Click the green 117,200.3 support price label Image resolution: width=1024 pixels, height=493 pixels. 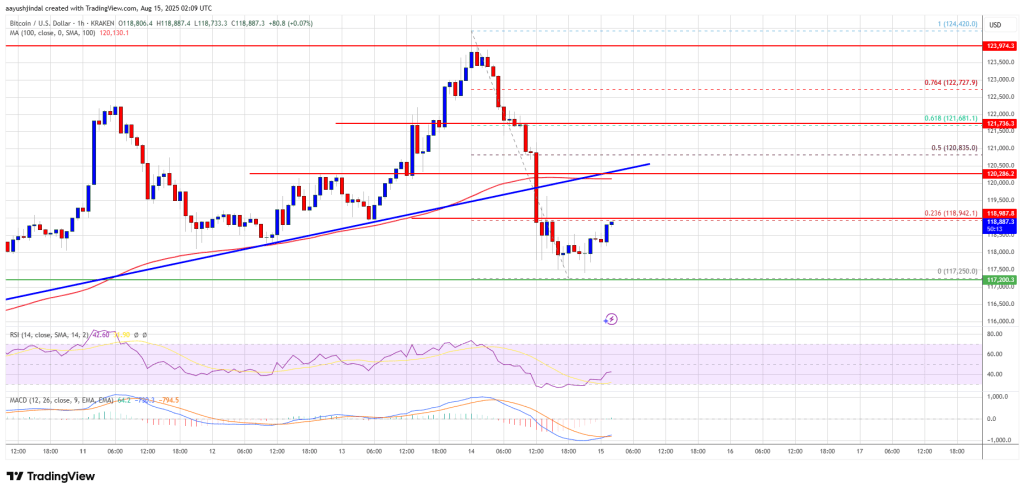coord(999,281)
